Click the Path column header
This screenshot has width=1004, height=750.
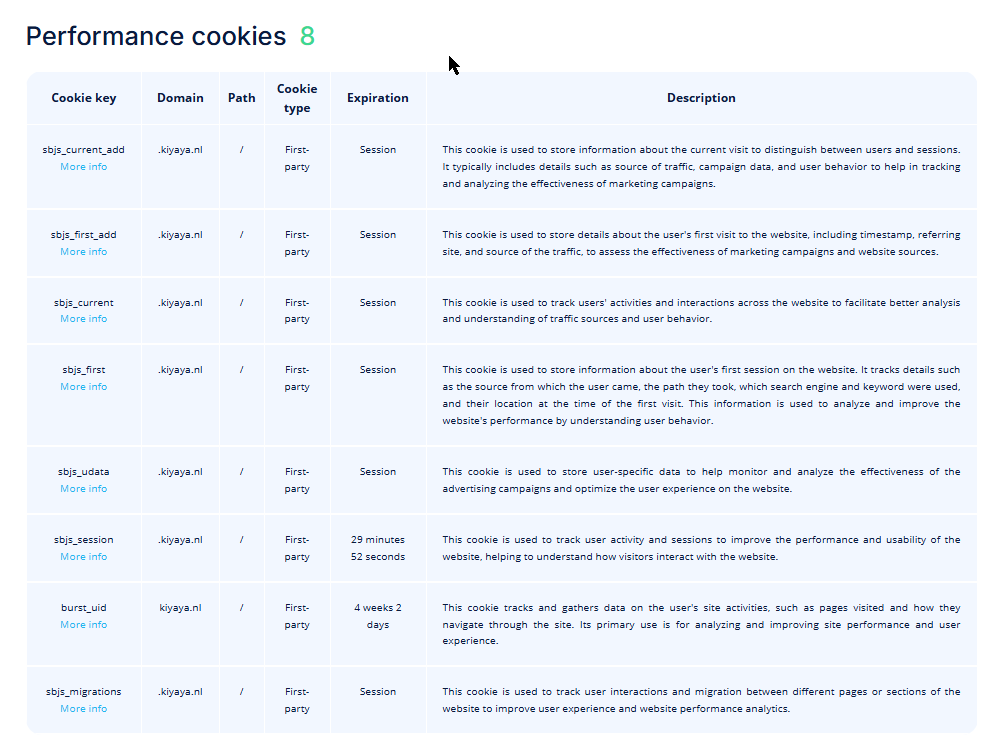pyautogui.click(x=242, y=98)
